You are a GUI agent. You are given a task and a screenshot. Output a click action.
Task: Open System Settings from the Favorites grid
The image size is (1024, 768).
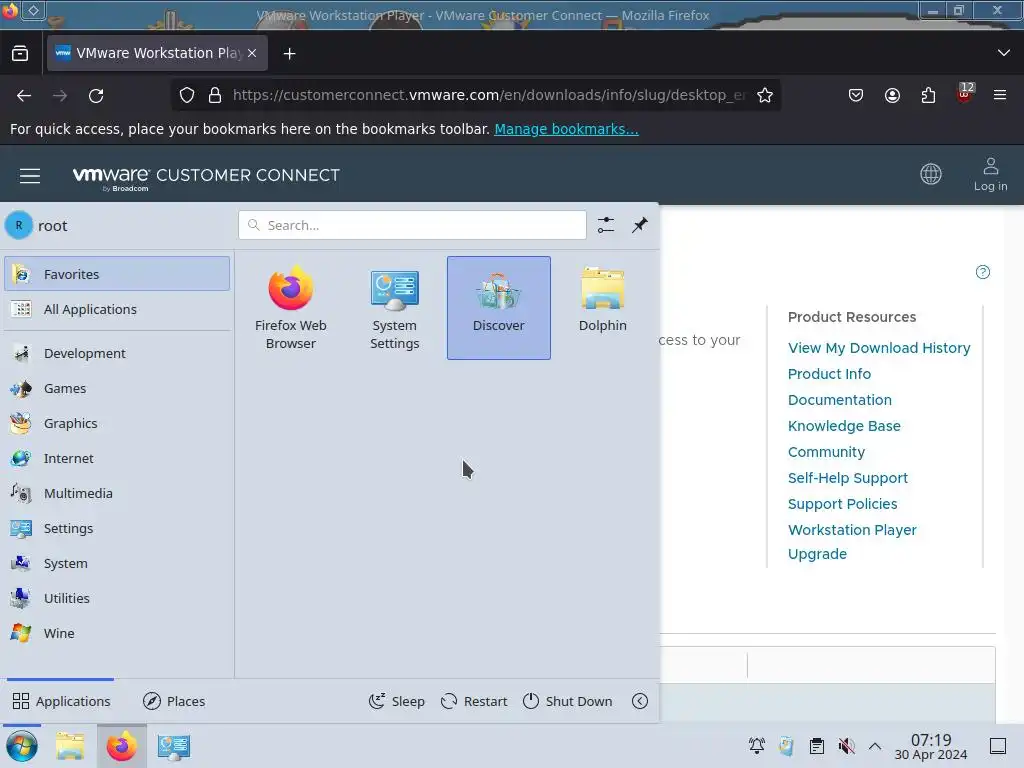coord(394,308)
